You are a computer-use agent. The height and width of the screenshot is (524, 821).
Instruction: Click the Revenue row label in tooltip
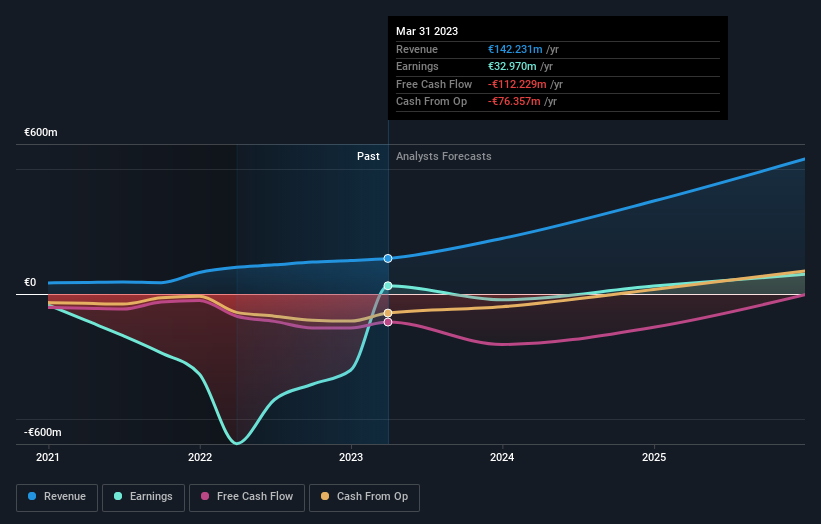[x=417, y=49]
